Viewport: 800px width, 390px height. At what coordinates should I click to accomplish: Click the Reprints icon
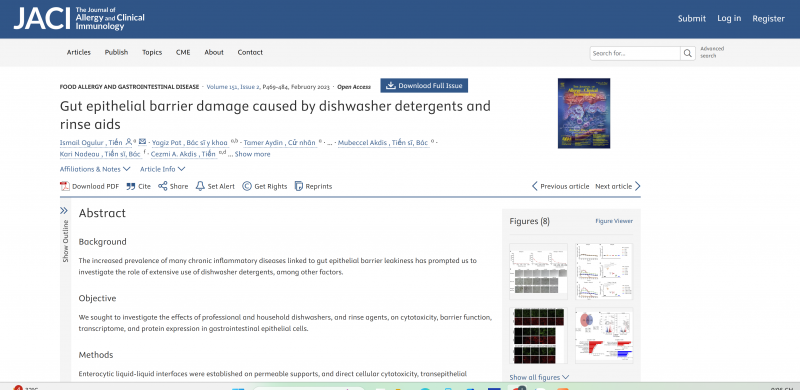299,186
